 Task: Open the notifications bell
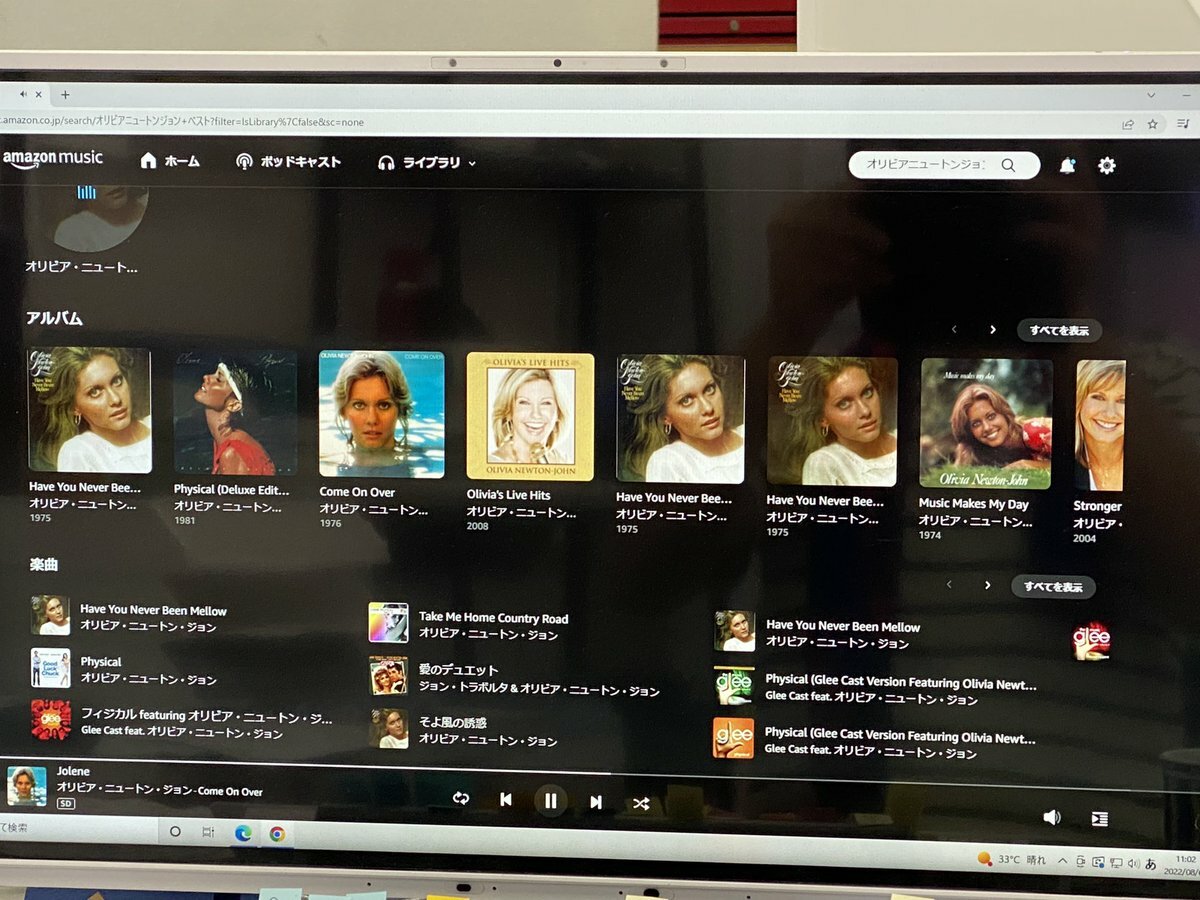[x=1067, y=166]
